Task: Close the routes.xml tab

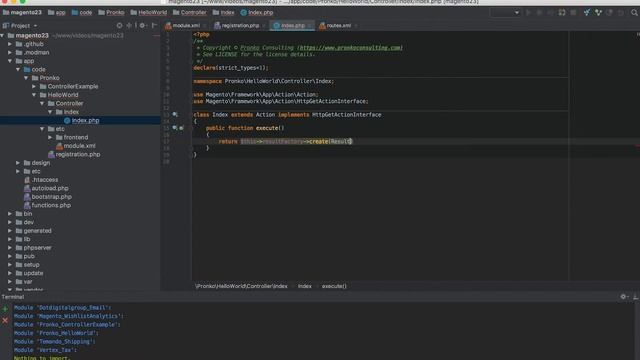Action: [x=356, y=26]
